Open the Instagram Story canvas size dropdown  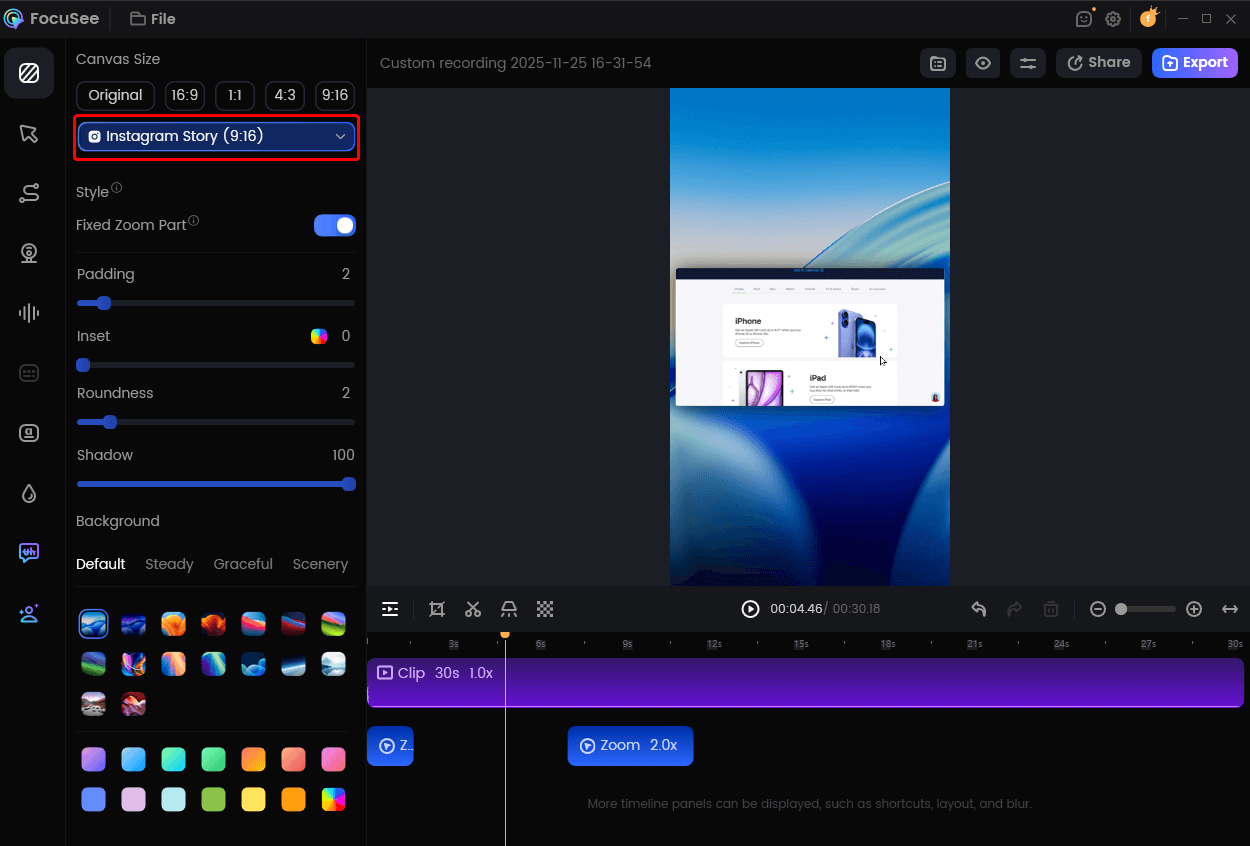click(x=216, y=136)
